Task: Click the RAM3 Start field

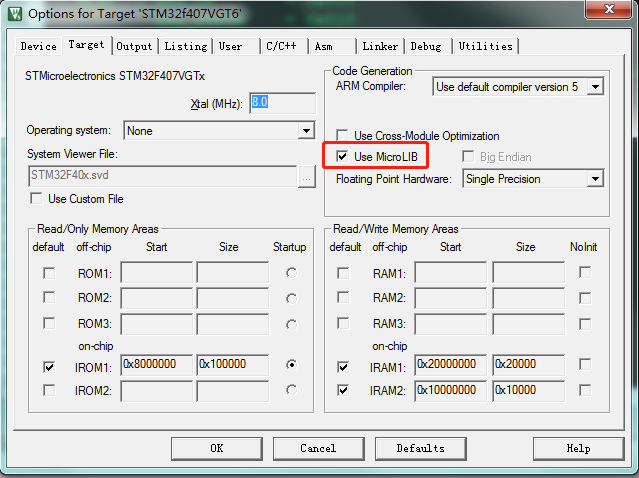Action: click(450, 324)
